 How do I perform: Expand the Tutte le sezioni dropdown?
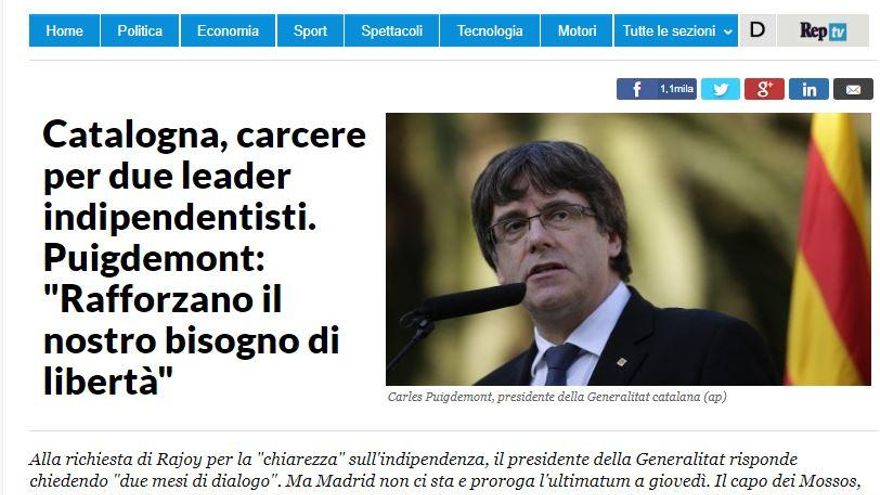pyautogui.click(x=676, y=30)
